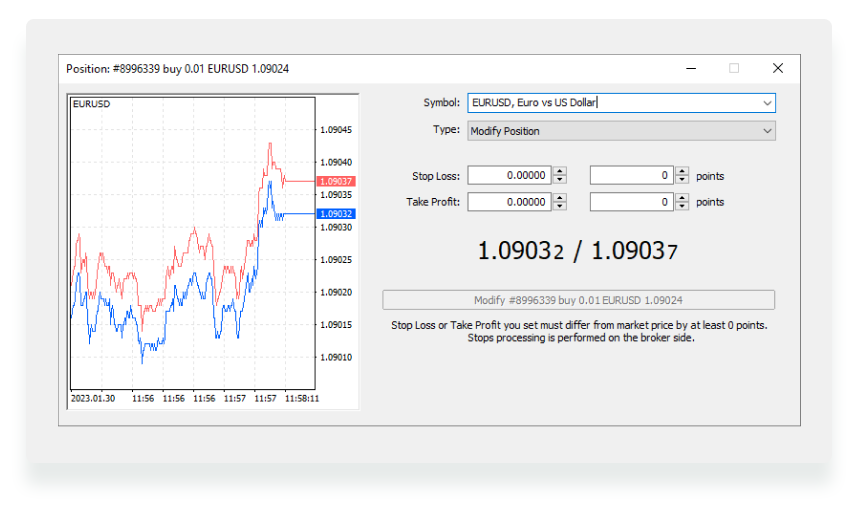This screenshot has width=857, height=515.
Task: Increase the Stop Loss price with up arrow
Action: (x=560, y=171)
